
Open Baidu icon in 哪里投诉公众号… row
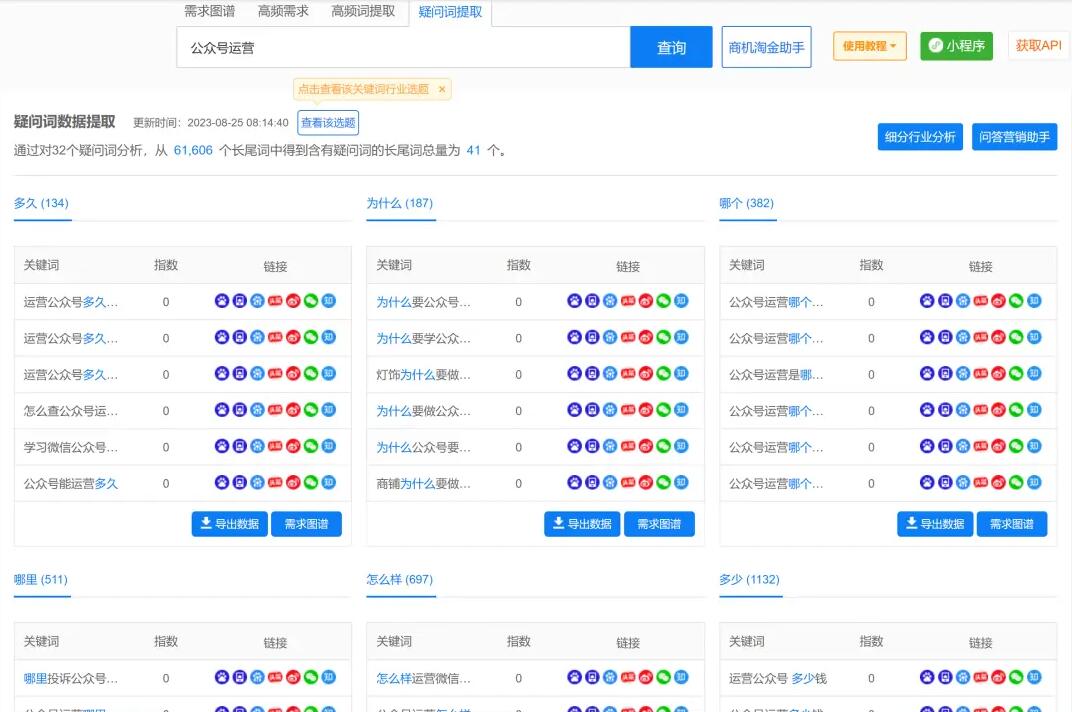(222, 677)
